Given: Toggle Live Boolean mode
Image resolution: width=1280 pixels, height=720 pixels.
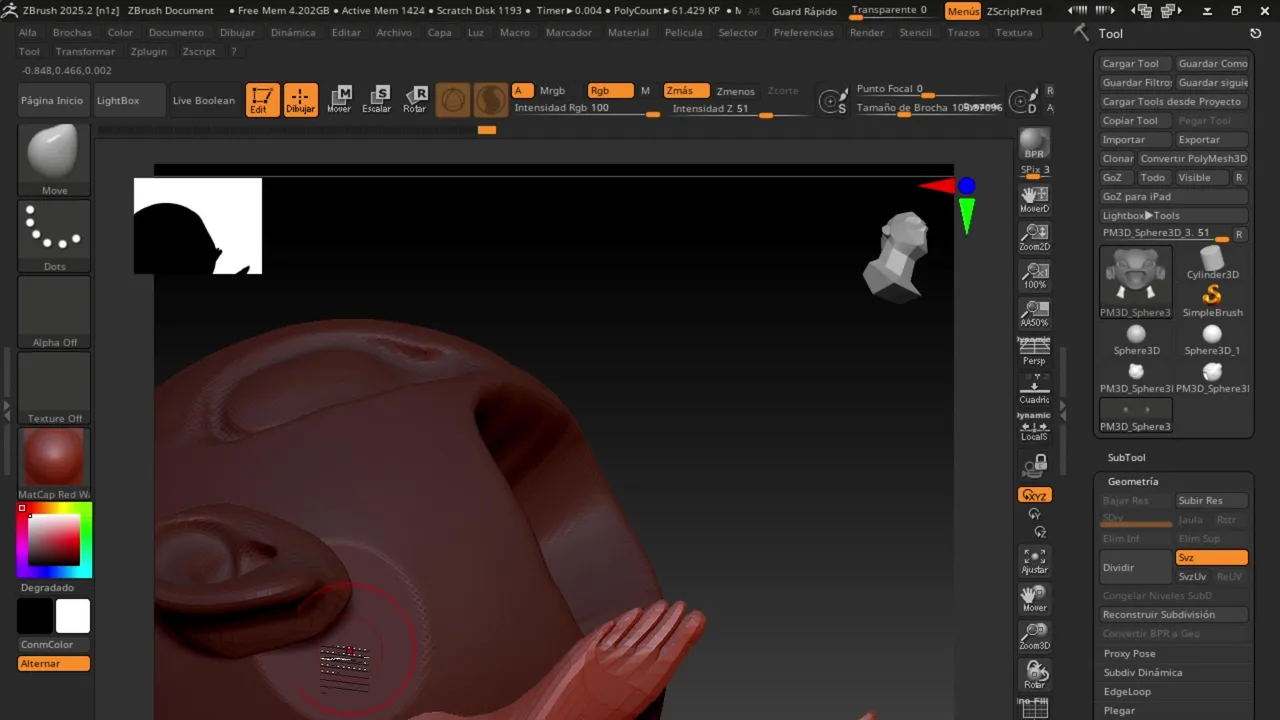Looking at the screenshot, I should tap(204, 100).
